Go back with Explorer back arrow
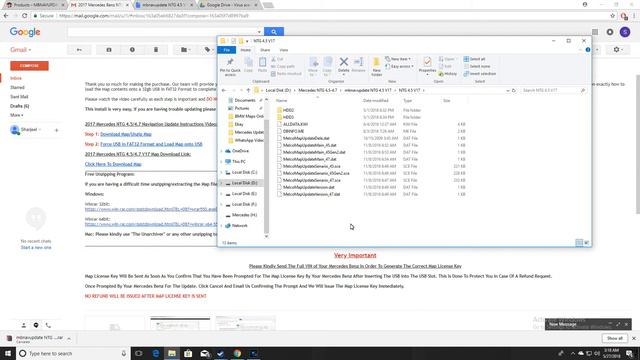Image resolution: width=640 pixels, height=360 pixels. tap(224, 90)
